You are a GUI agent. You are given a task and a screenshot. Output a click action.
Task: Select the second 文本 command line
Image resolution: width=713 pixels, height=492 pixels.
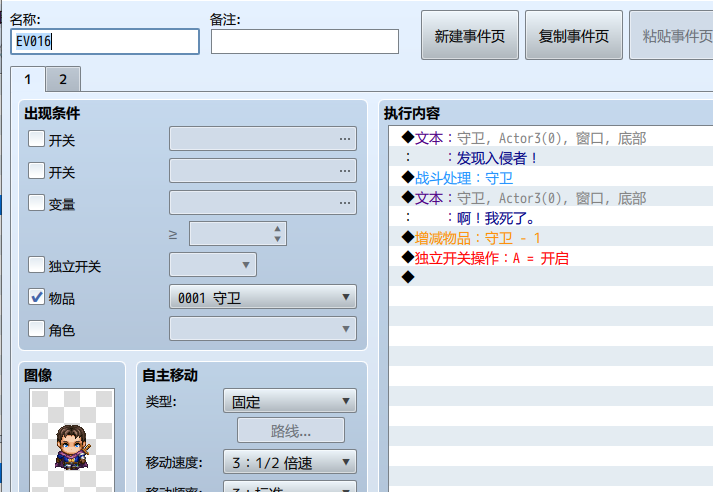551,197
